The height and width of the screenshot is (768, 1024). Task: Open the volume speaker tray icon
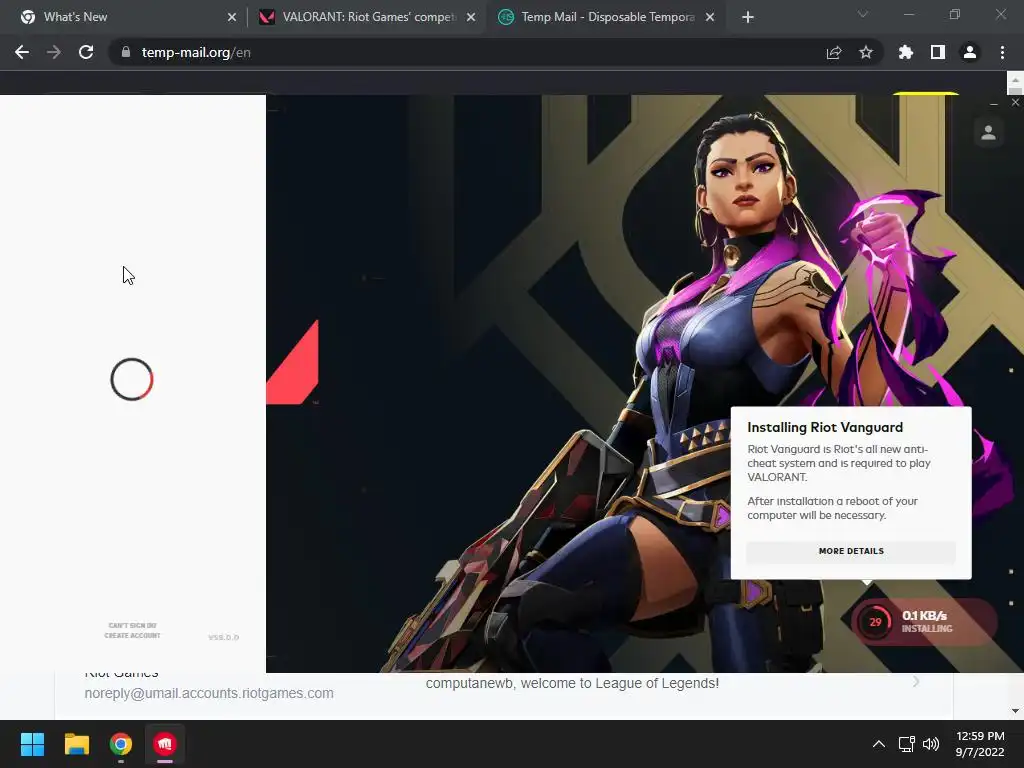[931, 744]
